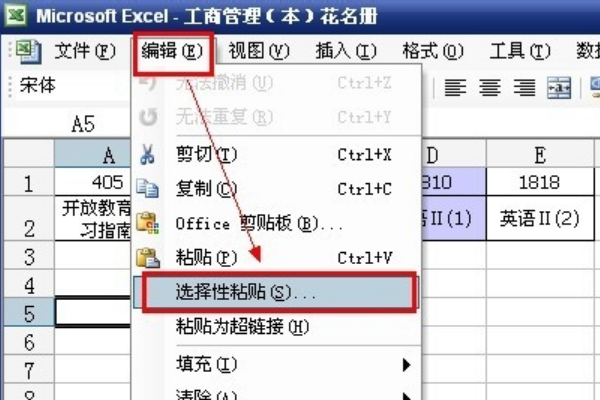This screenshot has width=600, height=400.
Task: Click empty cell E3
Action: (540, 255)
